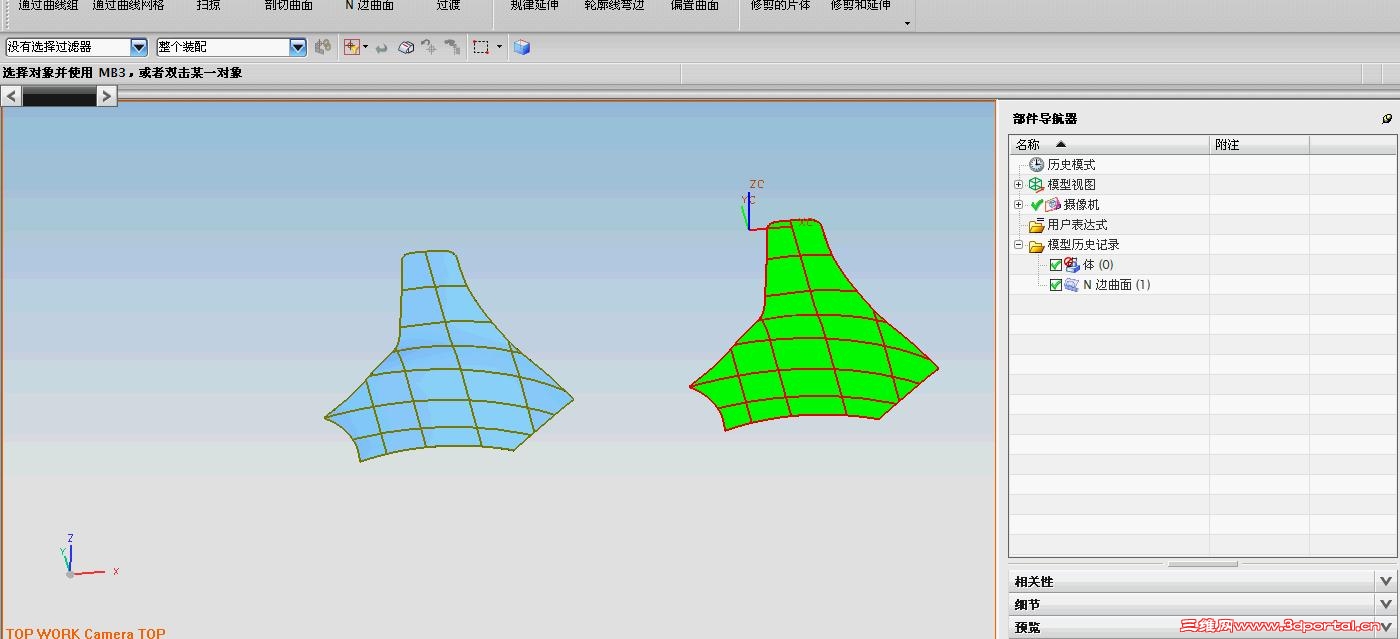Click the greyed find-in-navigator icon
Image resolution: width=1400 pixels, height=639 pixels.
429,47
